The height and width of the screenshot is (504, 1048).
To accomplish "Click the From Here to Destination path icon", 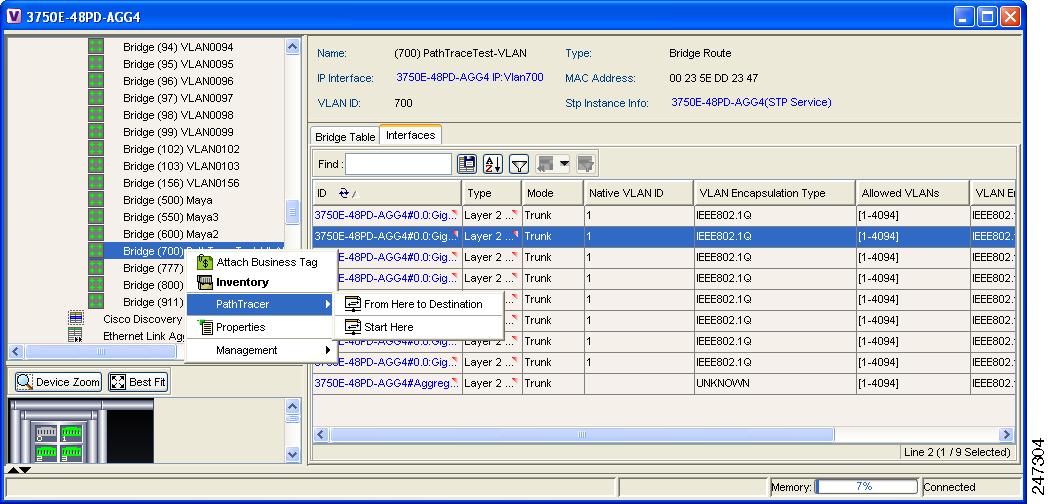I will pyautogui.click(x=353, y=304).
